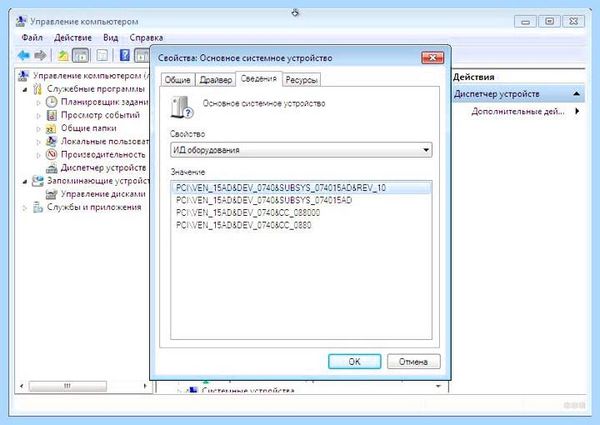The image size is (600, 425).
Task: Select Диспетчер устройств in the left tree
Action: click(104, 168)
